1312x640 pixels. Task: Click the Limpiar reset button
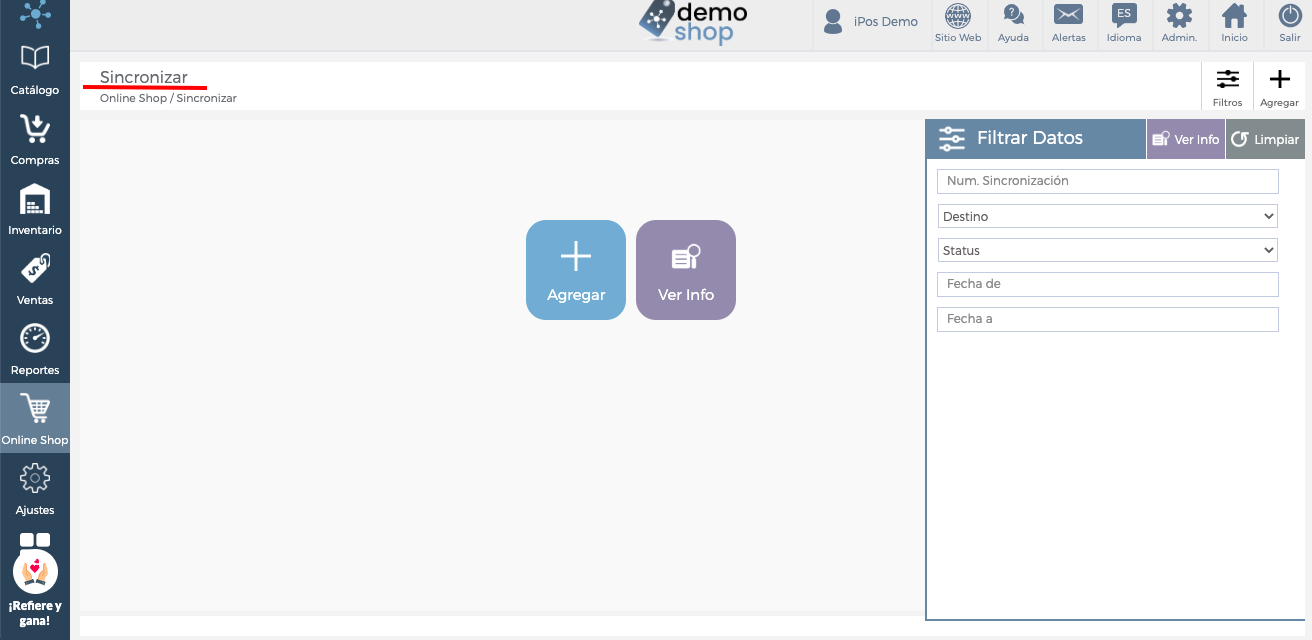click(1265, 139)
